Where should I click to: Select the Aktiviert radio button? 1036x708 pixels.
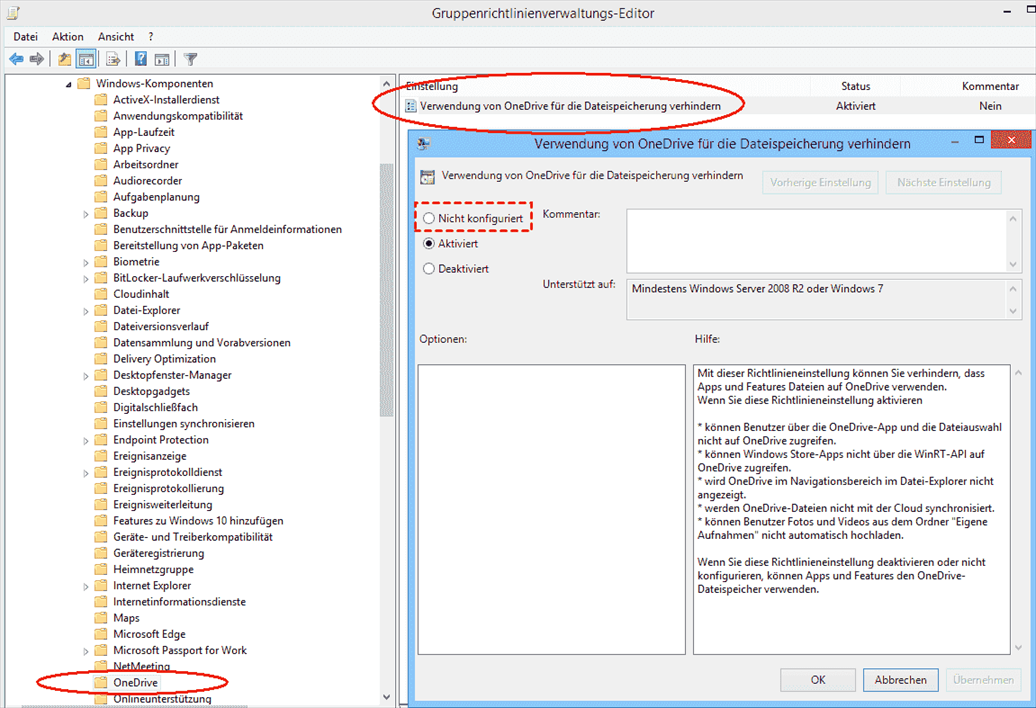429,243
